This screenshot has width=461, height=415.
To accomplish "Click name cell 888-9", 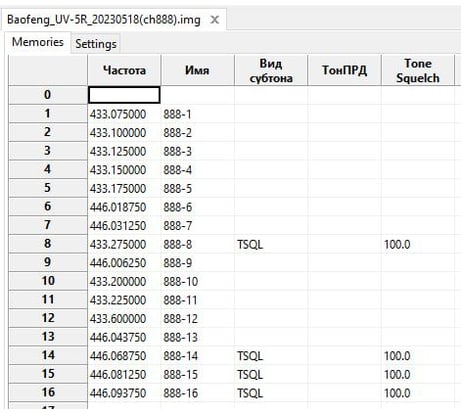I will pos(197,263).
